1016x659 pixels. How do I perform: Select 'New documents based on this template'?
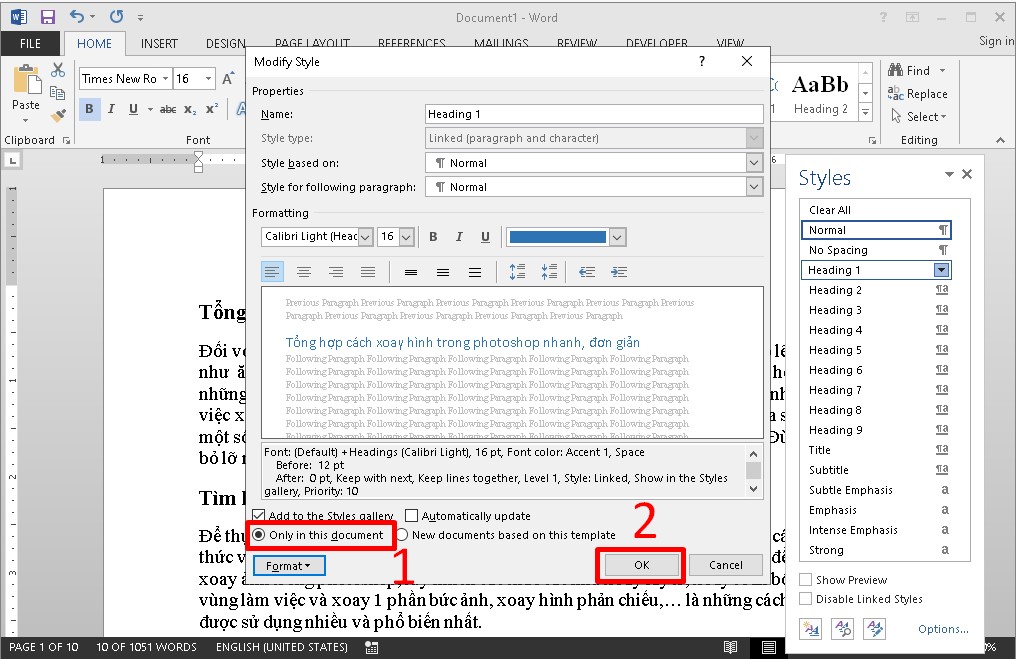[402, 535]
